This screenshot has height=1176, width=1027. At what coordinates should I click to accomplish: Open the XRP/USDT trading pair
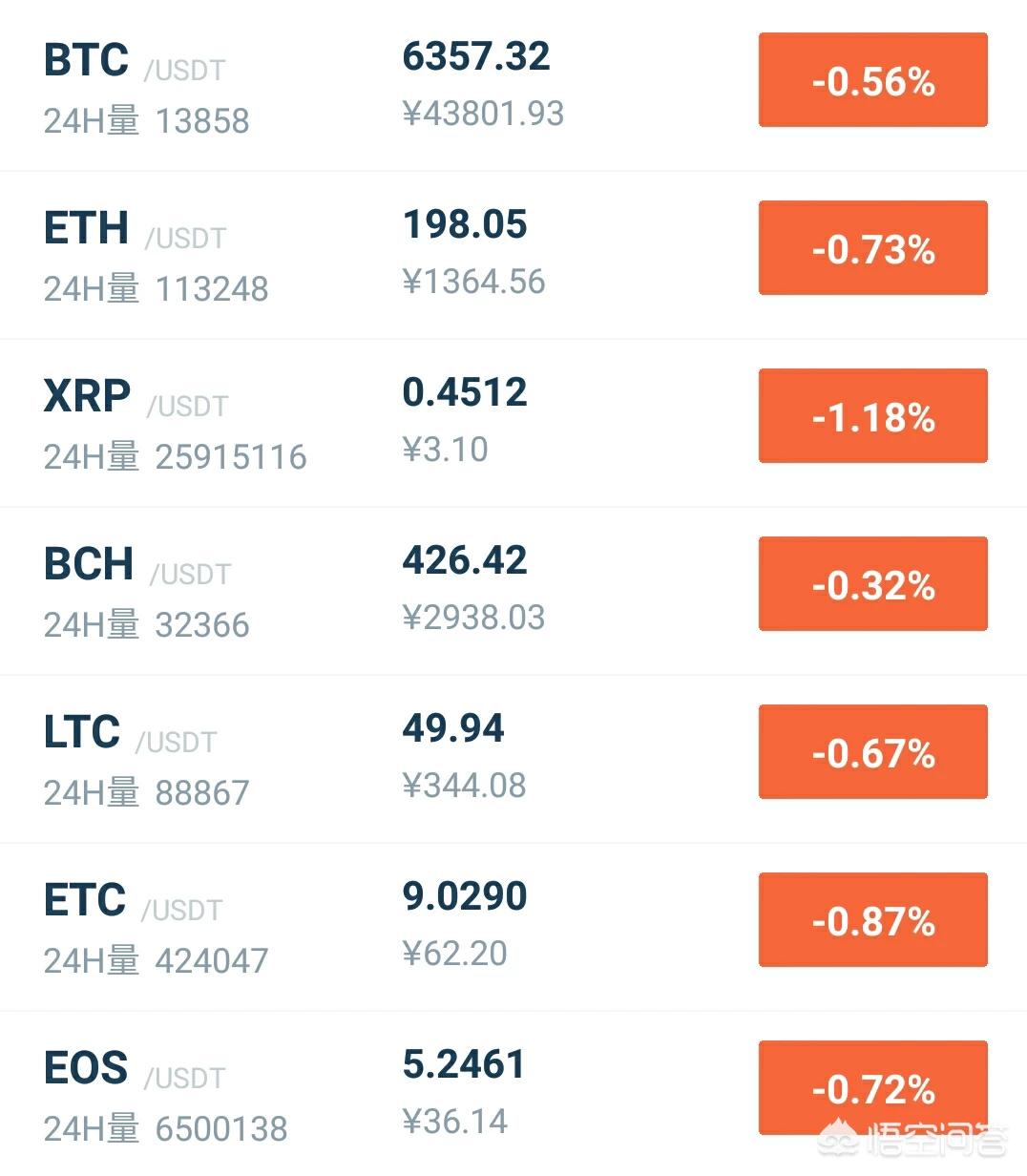point(513,423)
